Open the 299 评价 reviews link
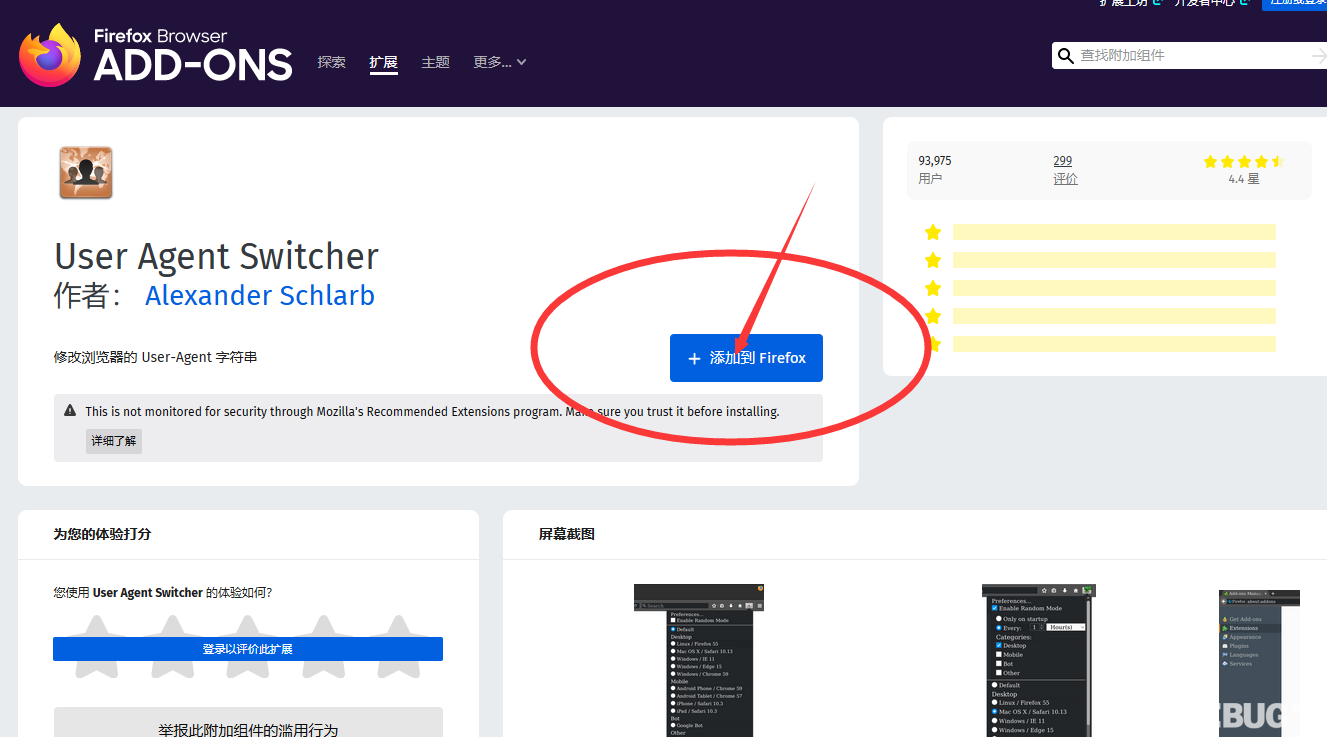The width and height of the screenshot is (1327, 737). 1065,169
